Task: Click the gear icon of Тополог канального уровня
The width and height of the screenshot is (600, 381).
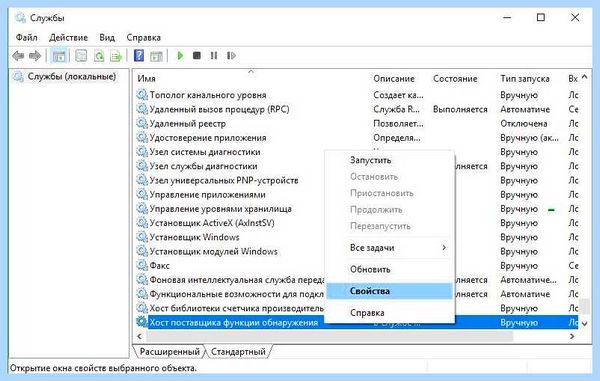Action: coord(142,94)
